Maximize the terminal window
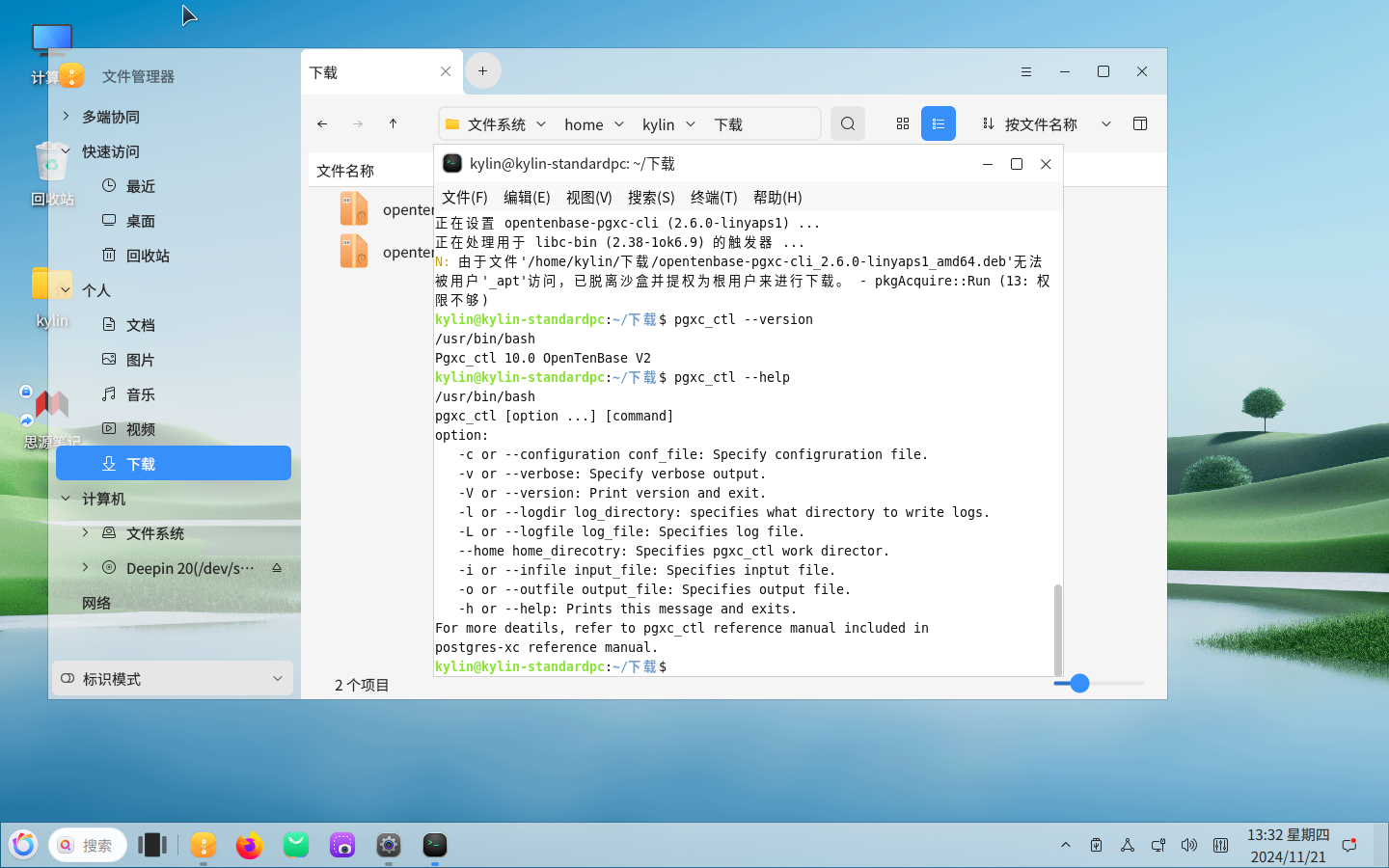Image resolution: width=1389 pixels, height=868 pixels. (1017, 164)
